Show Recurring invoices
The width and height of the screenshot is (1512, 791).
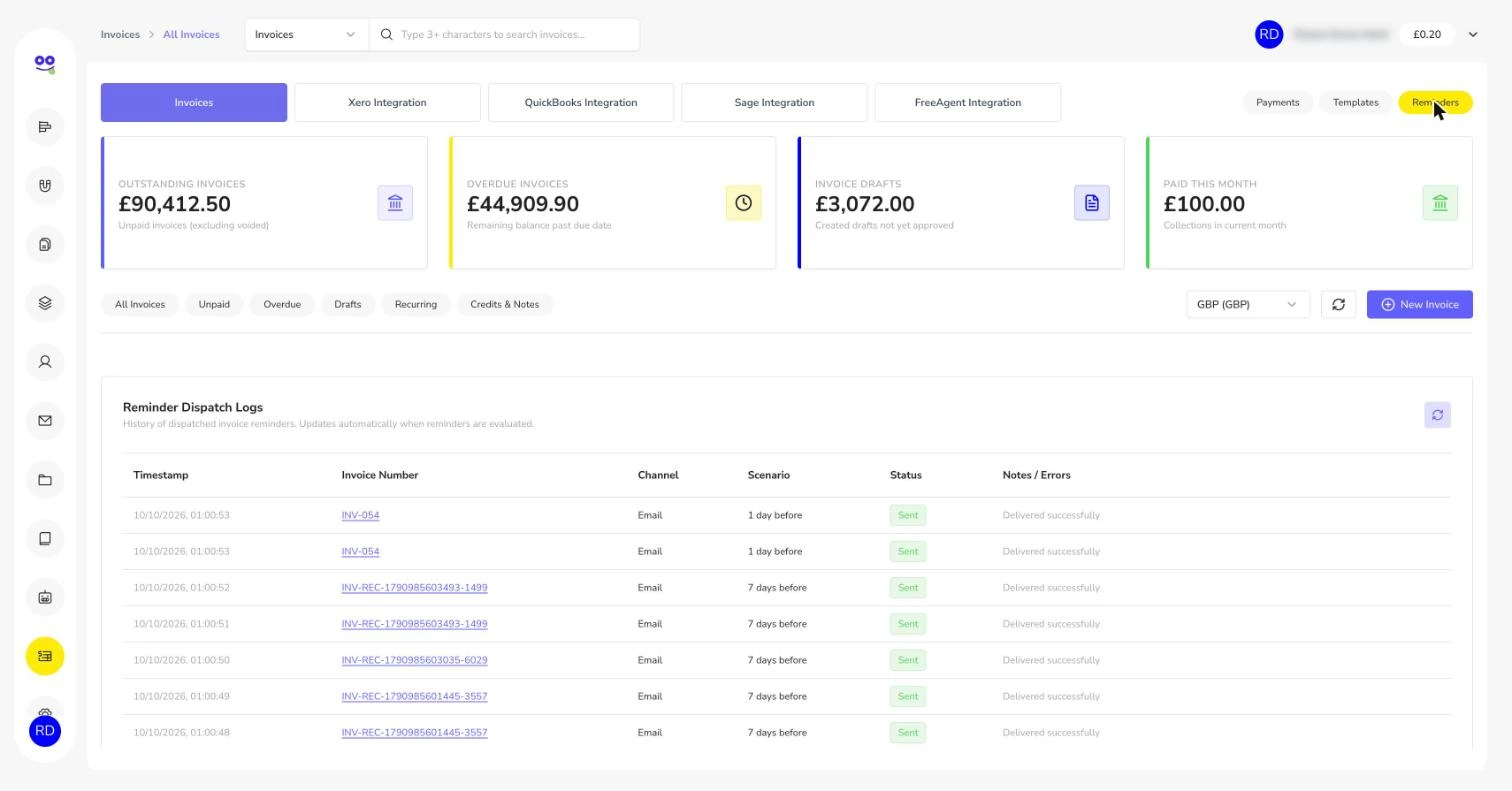(x=416, y=304)
